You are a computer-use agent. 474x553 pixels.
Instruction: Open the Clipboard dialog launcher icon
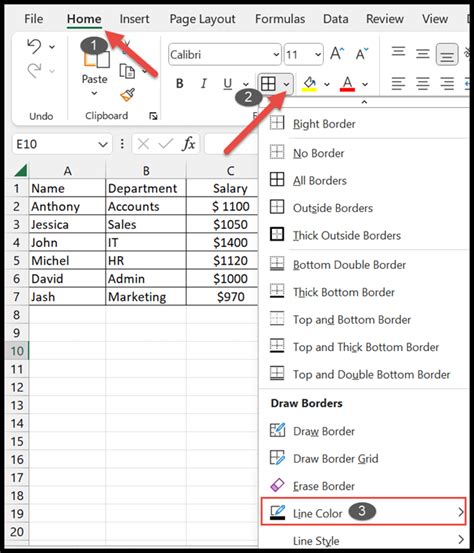click(x=153, y=116)
